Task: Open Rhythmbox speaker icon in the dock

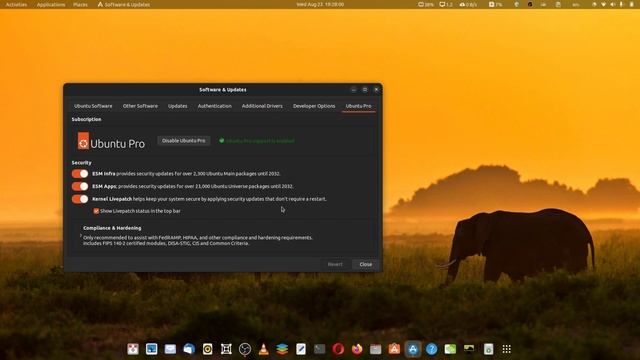Action: pos(207,349)
